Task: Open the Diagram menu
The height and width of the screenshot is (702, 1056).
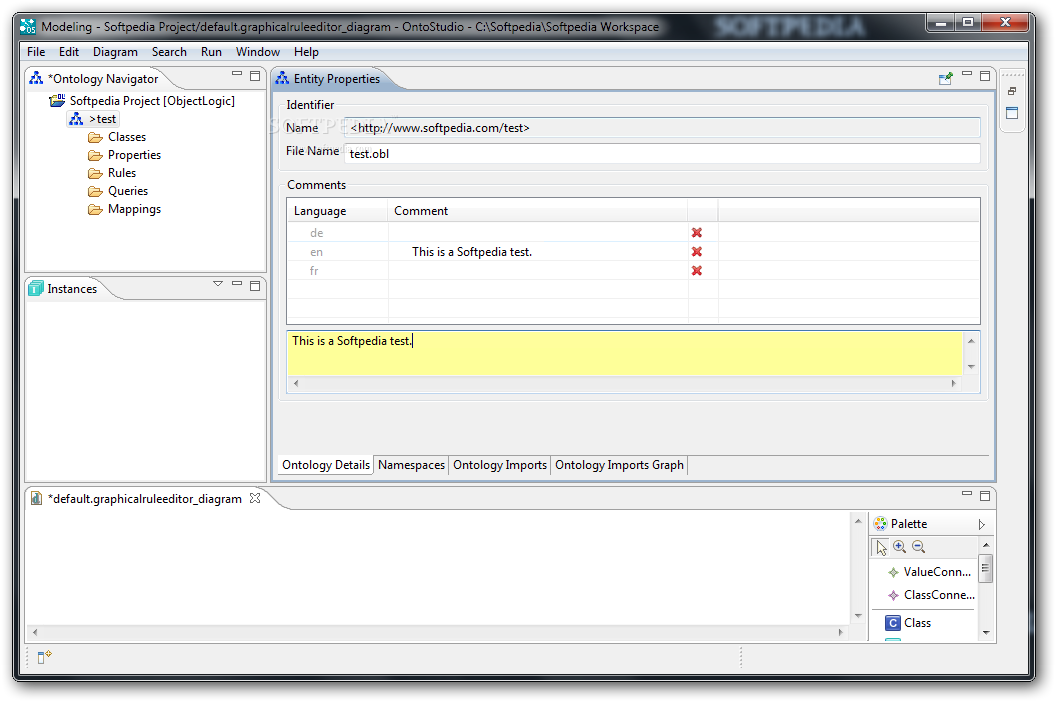Action: pos(115,52)
